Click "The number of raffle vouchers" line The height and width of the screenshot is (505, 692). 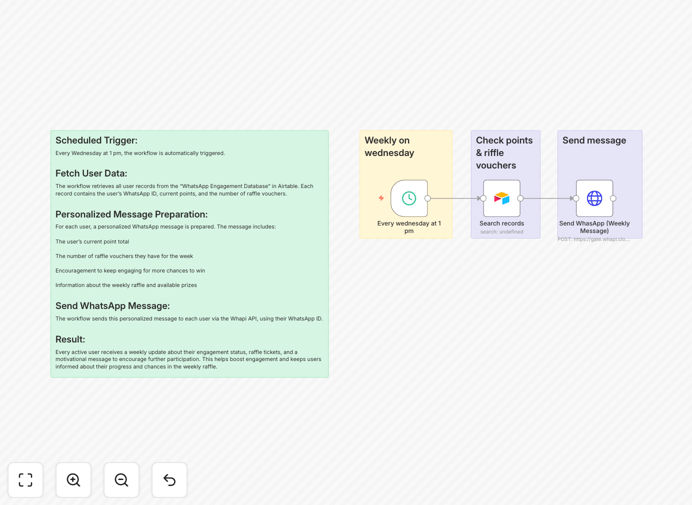(124, 256)
